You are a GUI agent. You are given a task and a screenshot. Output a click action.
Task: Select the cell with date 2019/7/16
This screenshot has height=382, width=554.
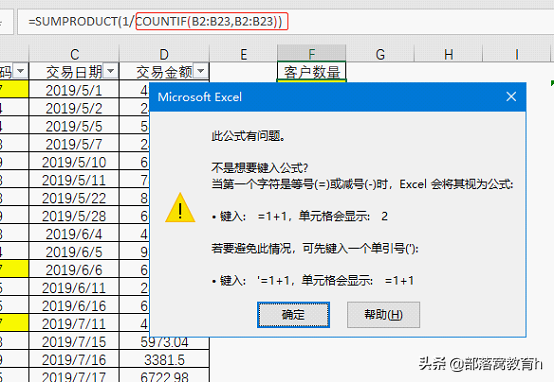tap(74, 359)
